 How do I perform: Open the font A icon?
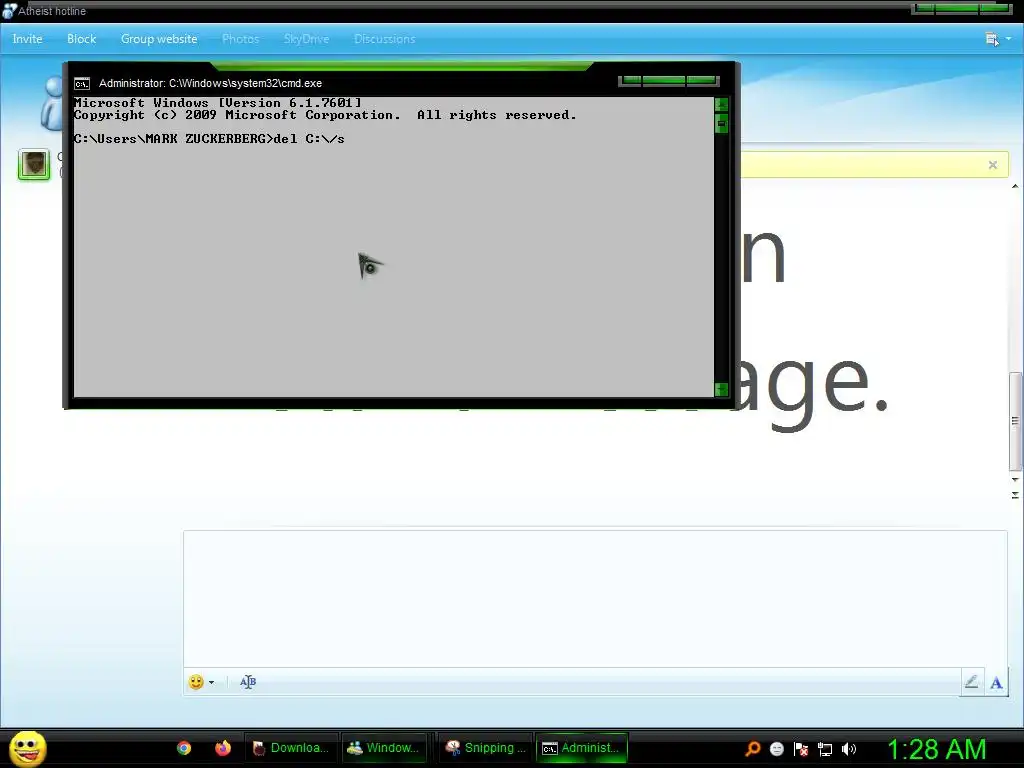pyautogui.click(x=996, y=683)
